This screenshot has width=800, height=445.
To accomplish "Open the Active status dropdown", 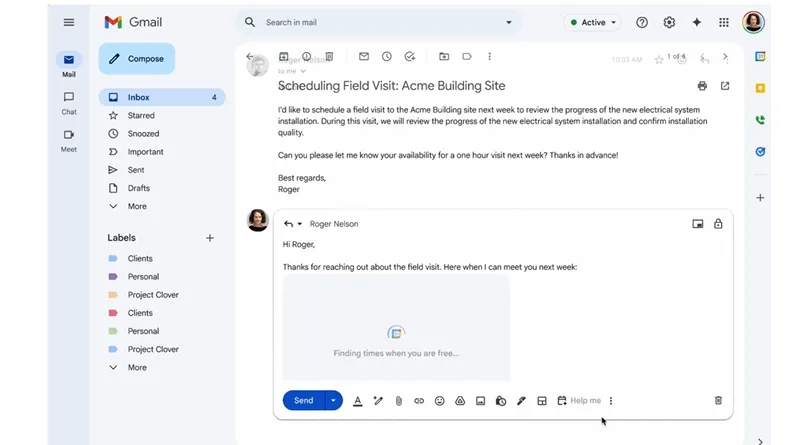I will [593, 22].
